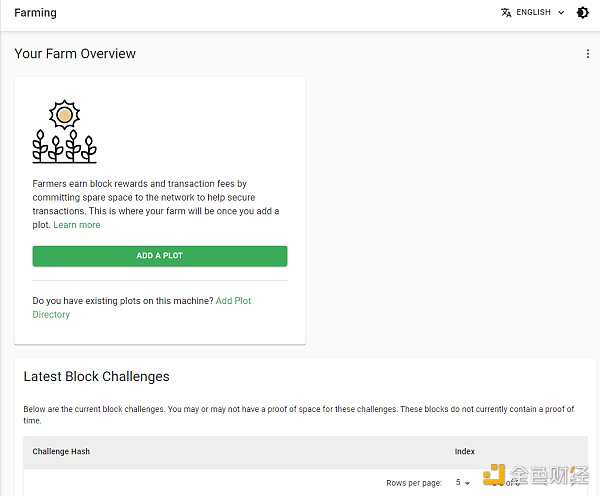
Task: Expand the ENGLISH language dropdown chevron
Action: (x=560, y=13)
